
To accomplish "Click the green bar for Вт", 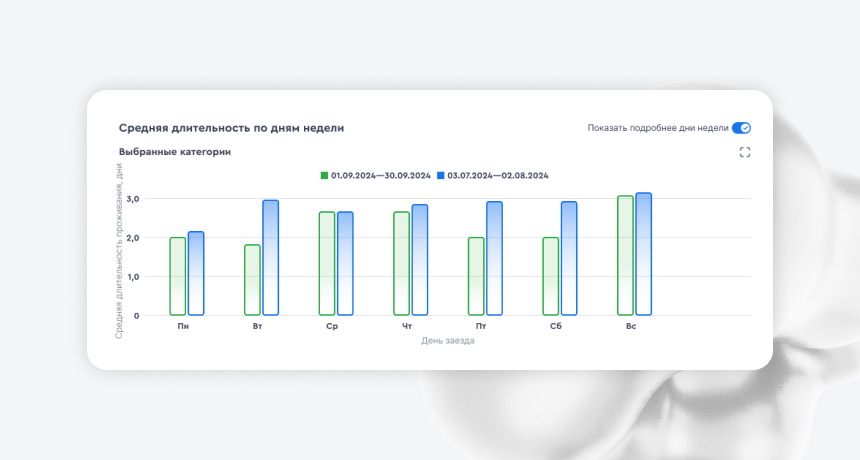I will 252,280.
